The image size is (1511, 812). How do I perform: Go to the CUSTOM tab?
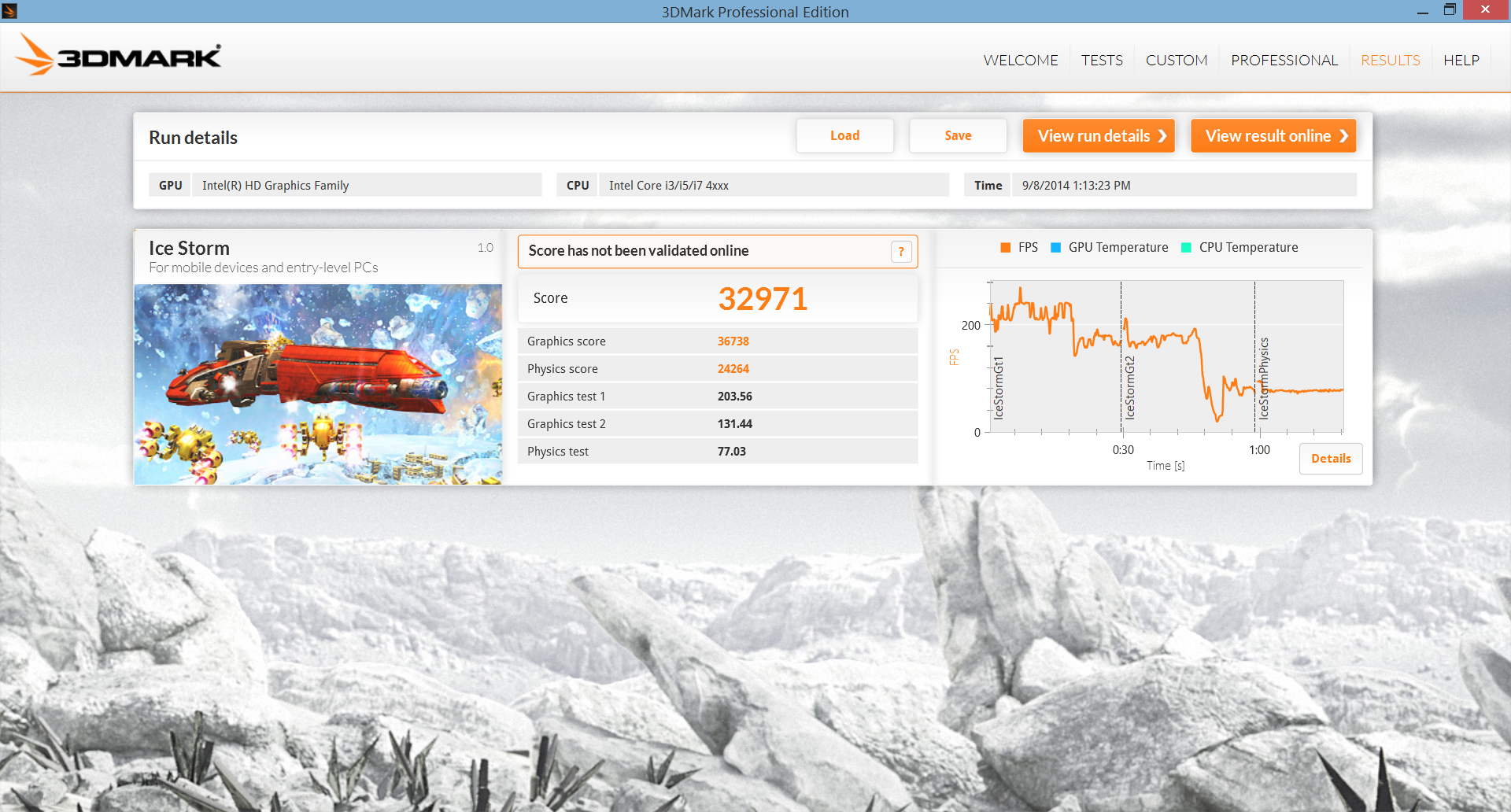1177,61
